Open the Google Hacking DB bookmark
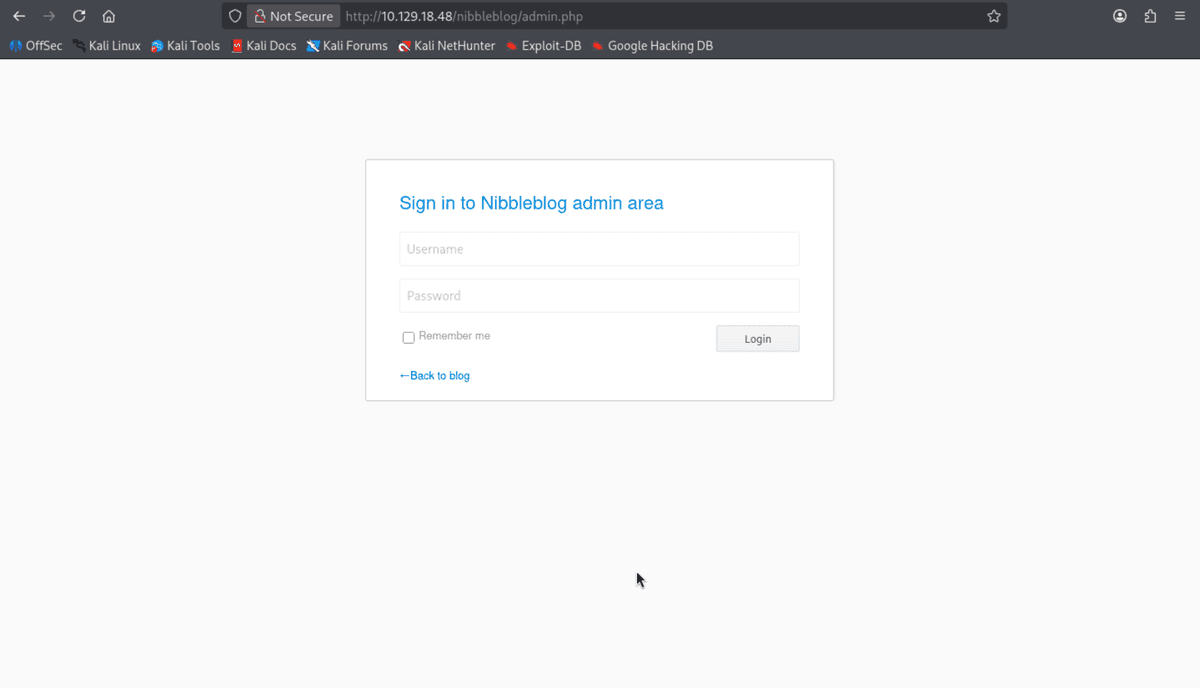This screenshot has width=1200, height=688. pos(652,45)
